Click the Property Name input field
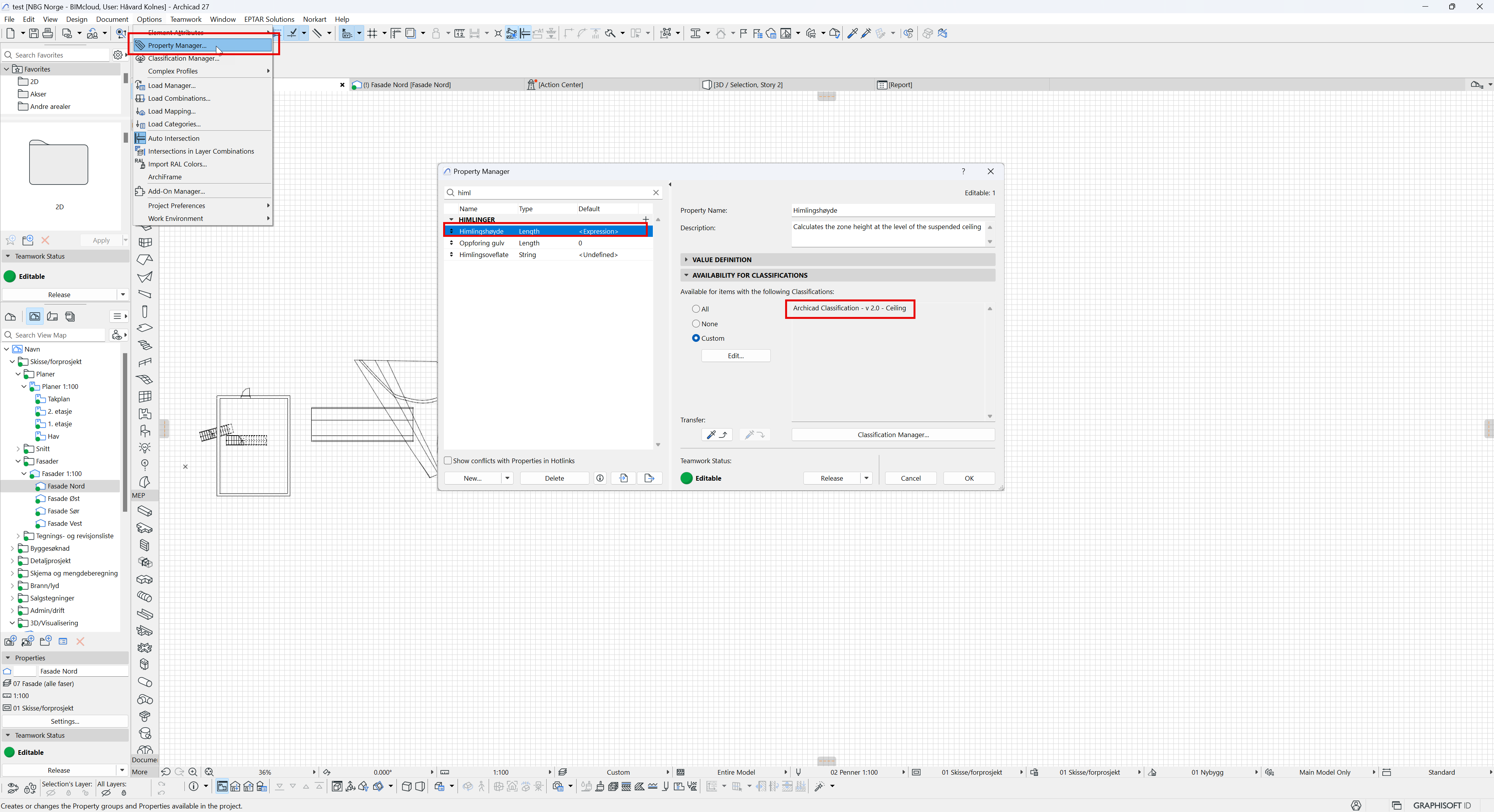 pos(893,210)
